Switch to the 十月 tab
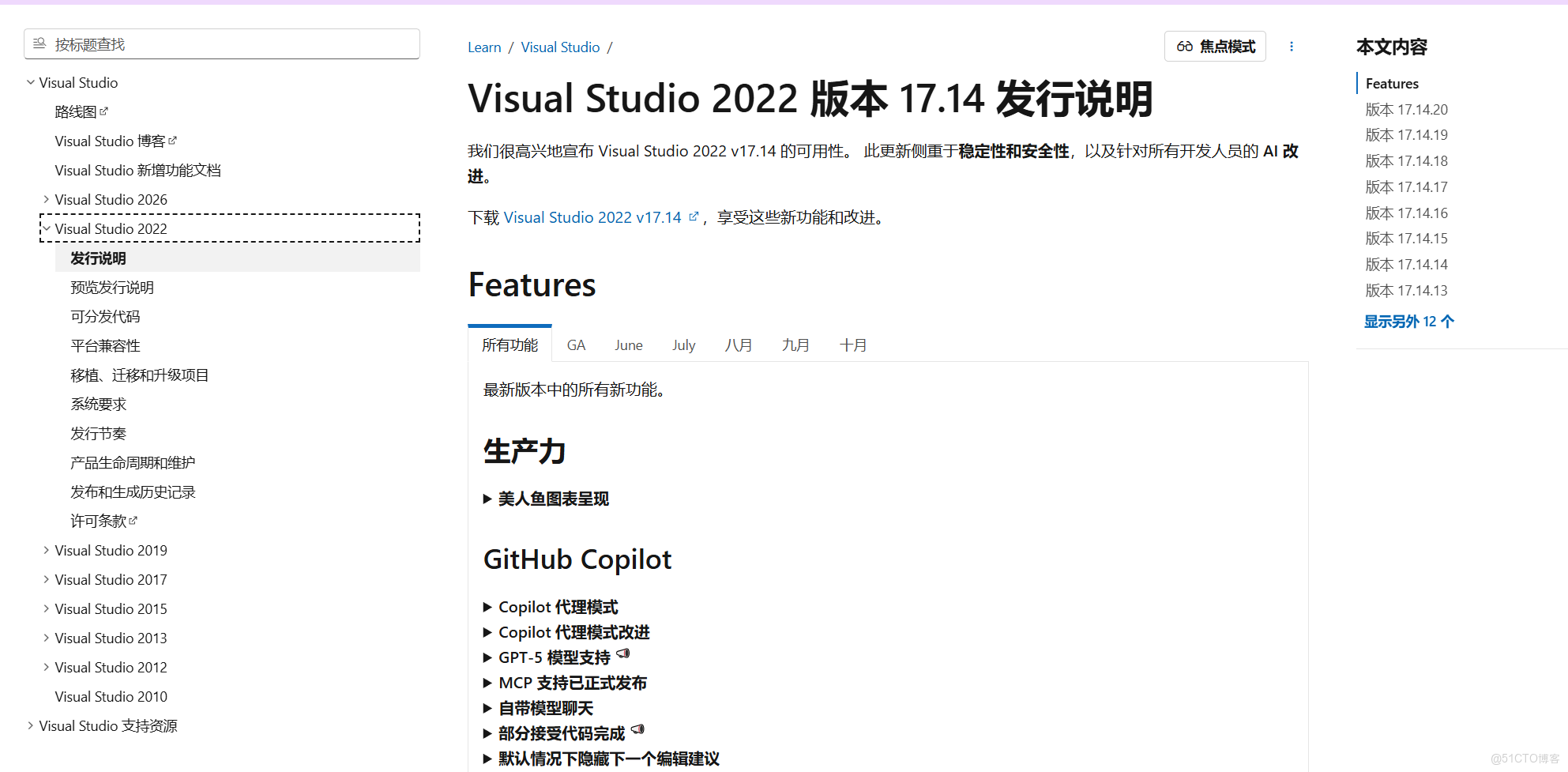The height and width of the screenshot is (772, 1568). point(853,345)
